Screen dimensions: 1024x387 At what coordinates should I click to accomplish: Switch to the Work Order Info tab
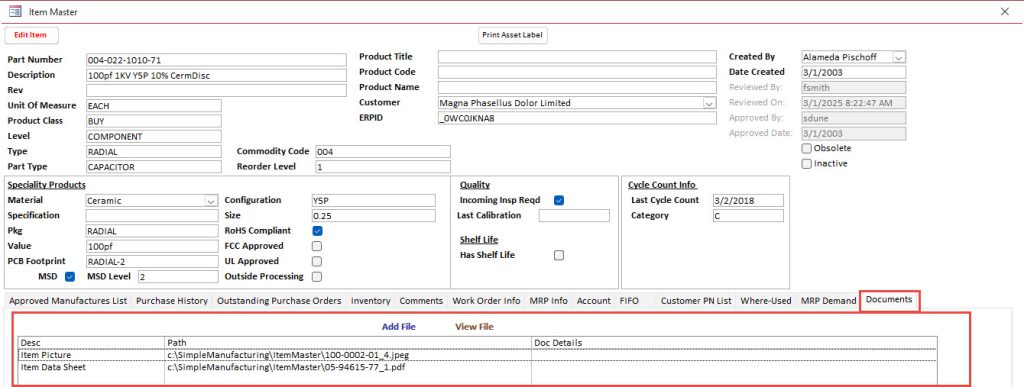(x=487, y=301)
